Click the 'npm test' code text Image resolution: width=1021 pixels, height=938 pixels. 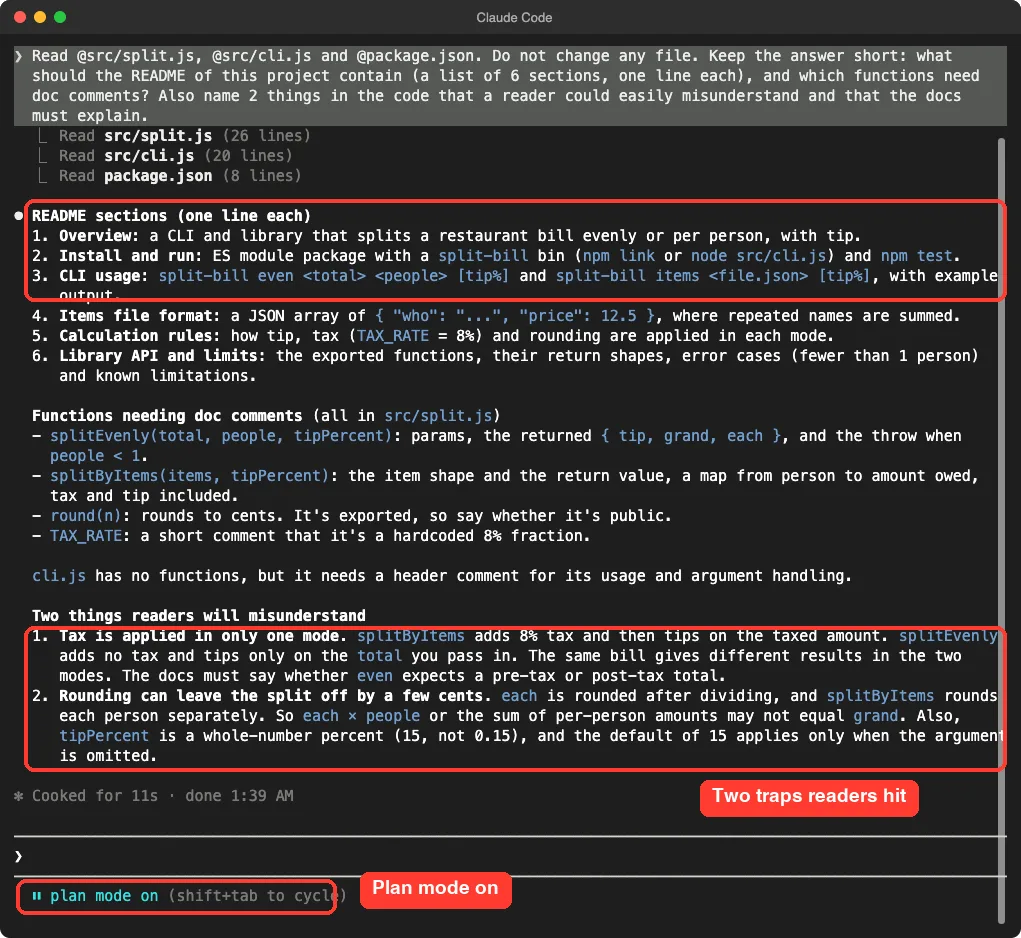[916, 256]
